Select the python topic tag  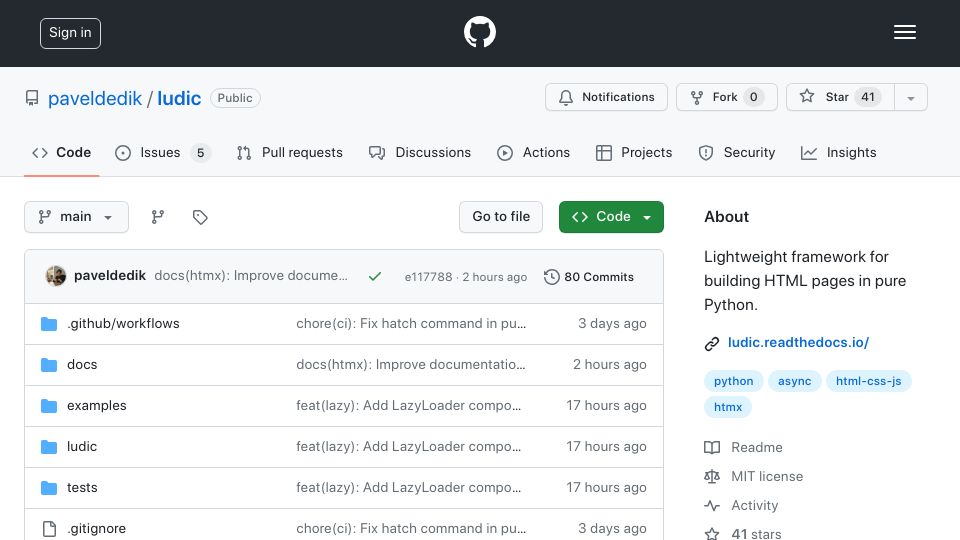click(x=733, y=381)
